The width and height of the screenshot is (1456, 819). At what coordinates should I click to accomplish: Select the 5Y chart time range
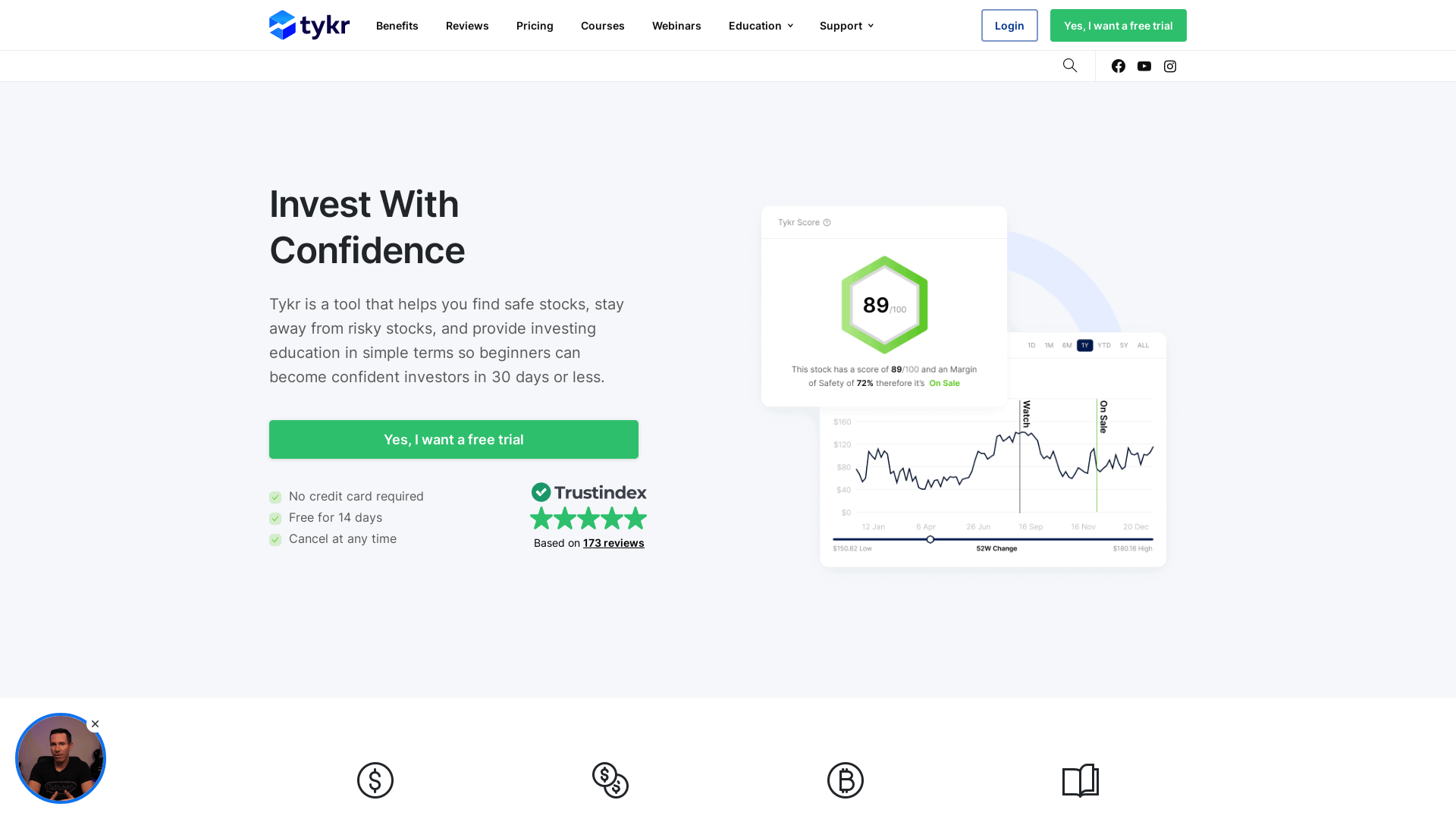1123,345
